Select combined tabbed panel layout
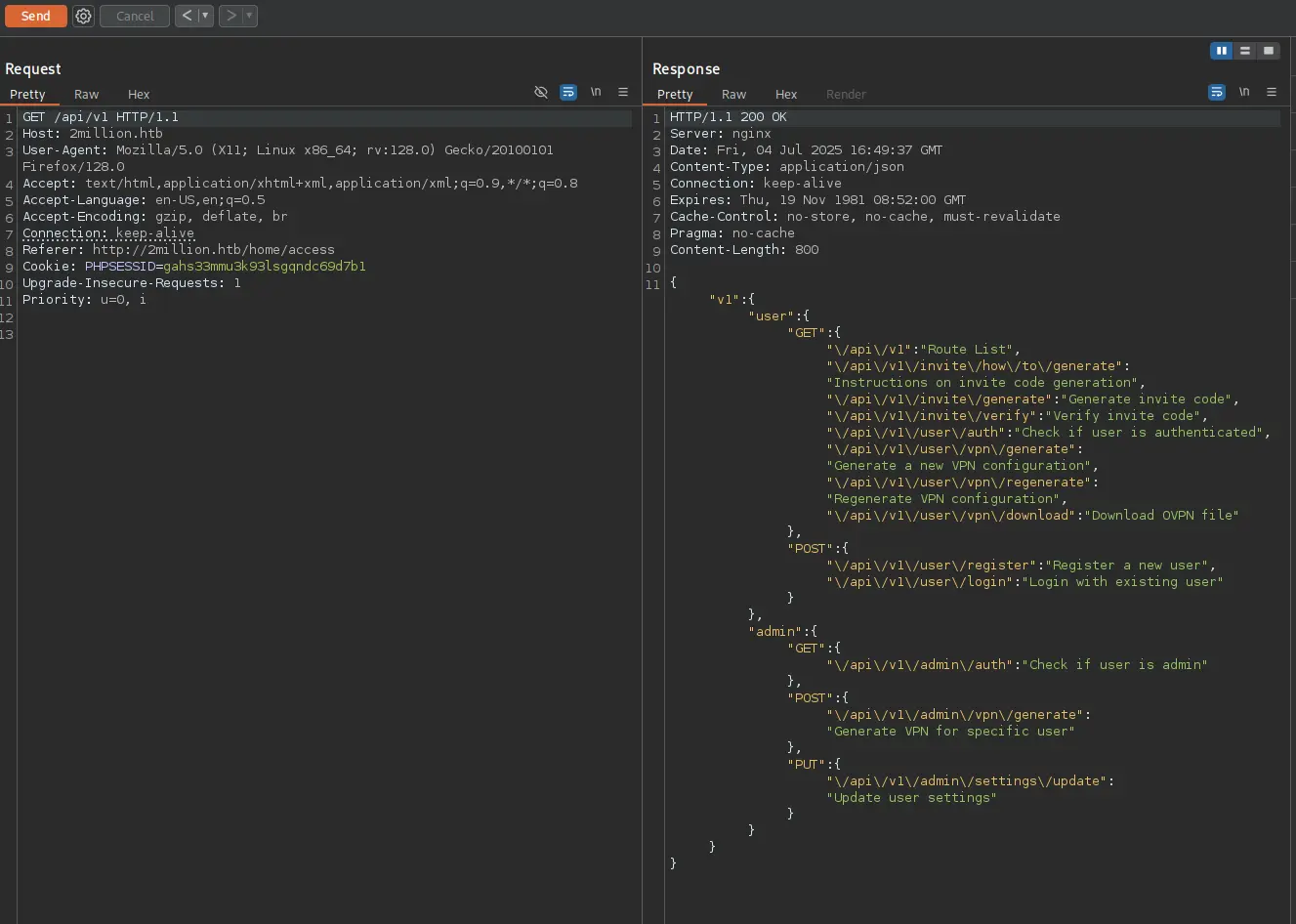1296x924 pixels. click(1269, 51)
